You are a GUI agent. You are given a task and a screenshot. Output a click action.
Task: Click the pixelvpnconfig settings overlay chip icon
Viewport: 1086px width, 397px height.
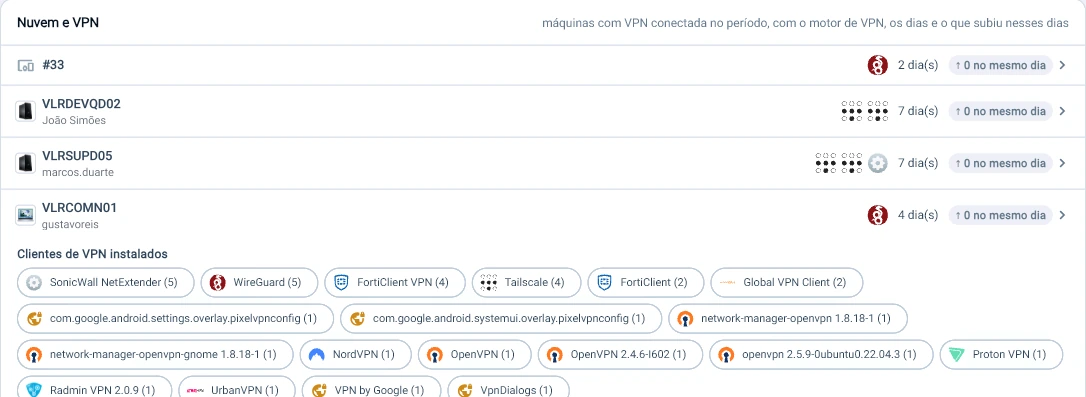click(x=34, y=319)
